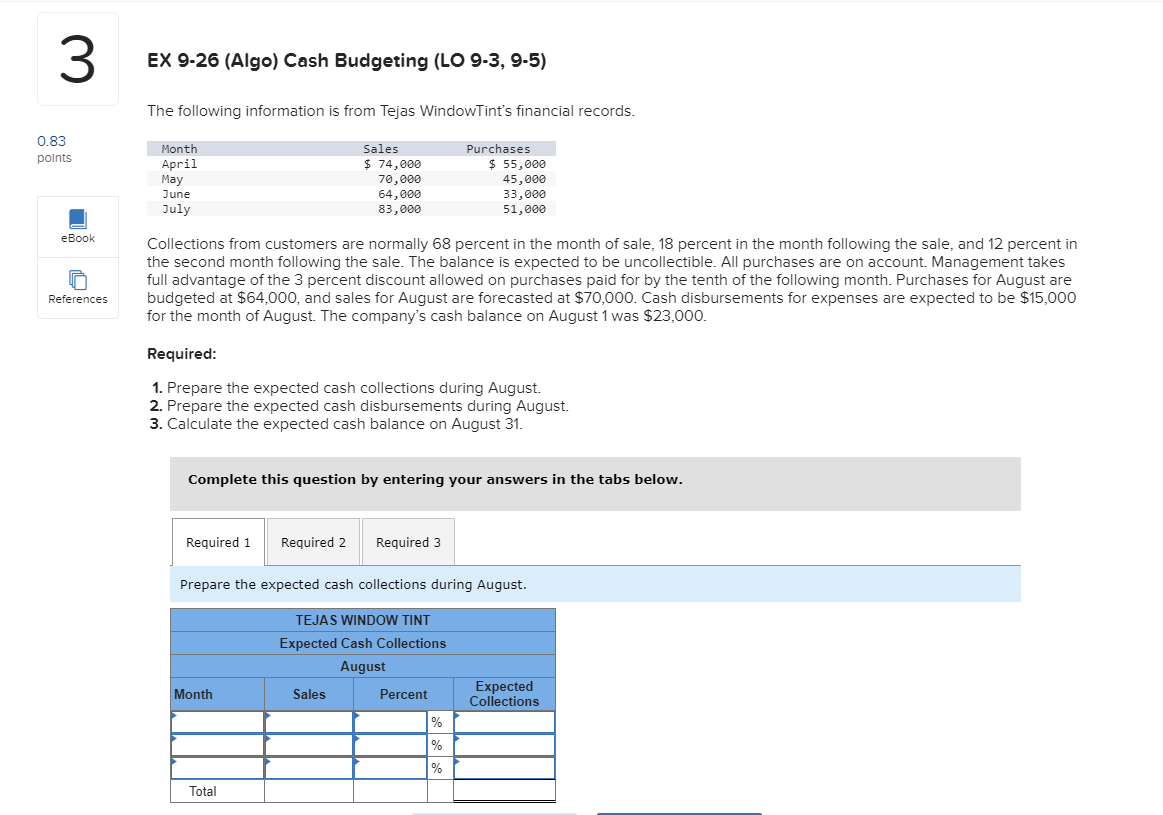Click the Percent column header
1163x815 pixels.
[403, 694]
